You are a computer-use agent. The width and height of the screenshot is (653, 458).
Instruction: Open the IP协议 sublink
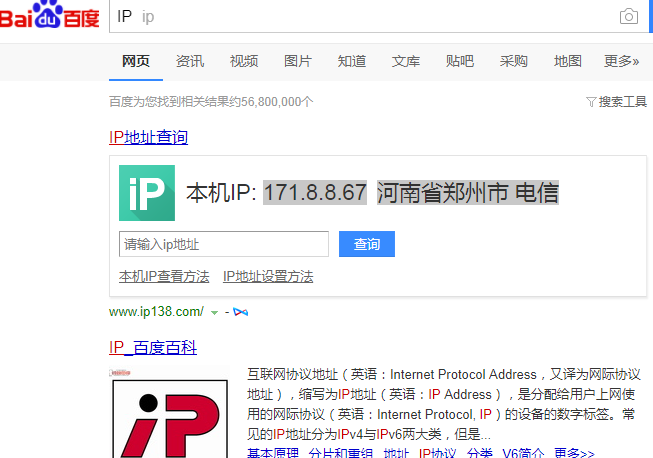[437, 453]
